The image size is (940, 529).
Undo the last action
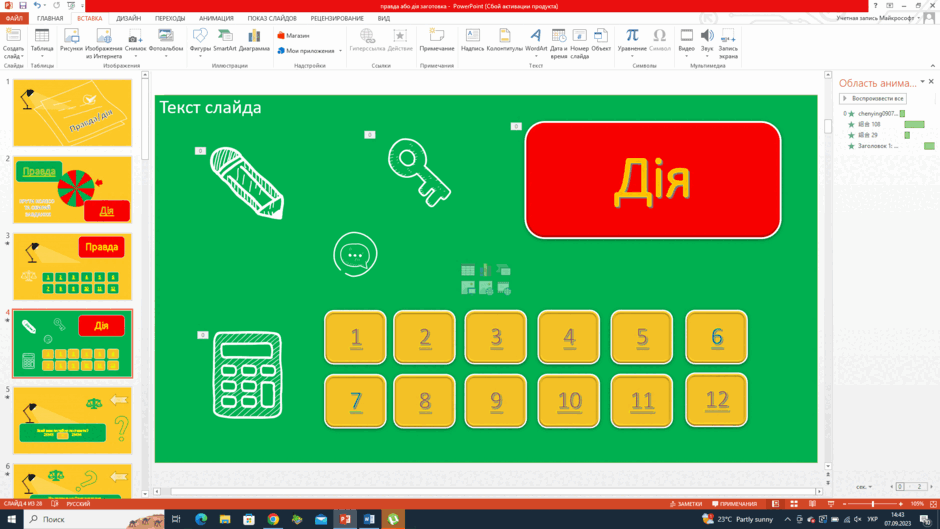(37, 5)
